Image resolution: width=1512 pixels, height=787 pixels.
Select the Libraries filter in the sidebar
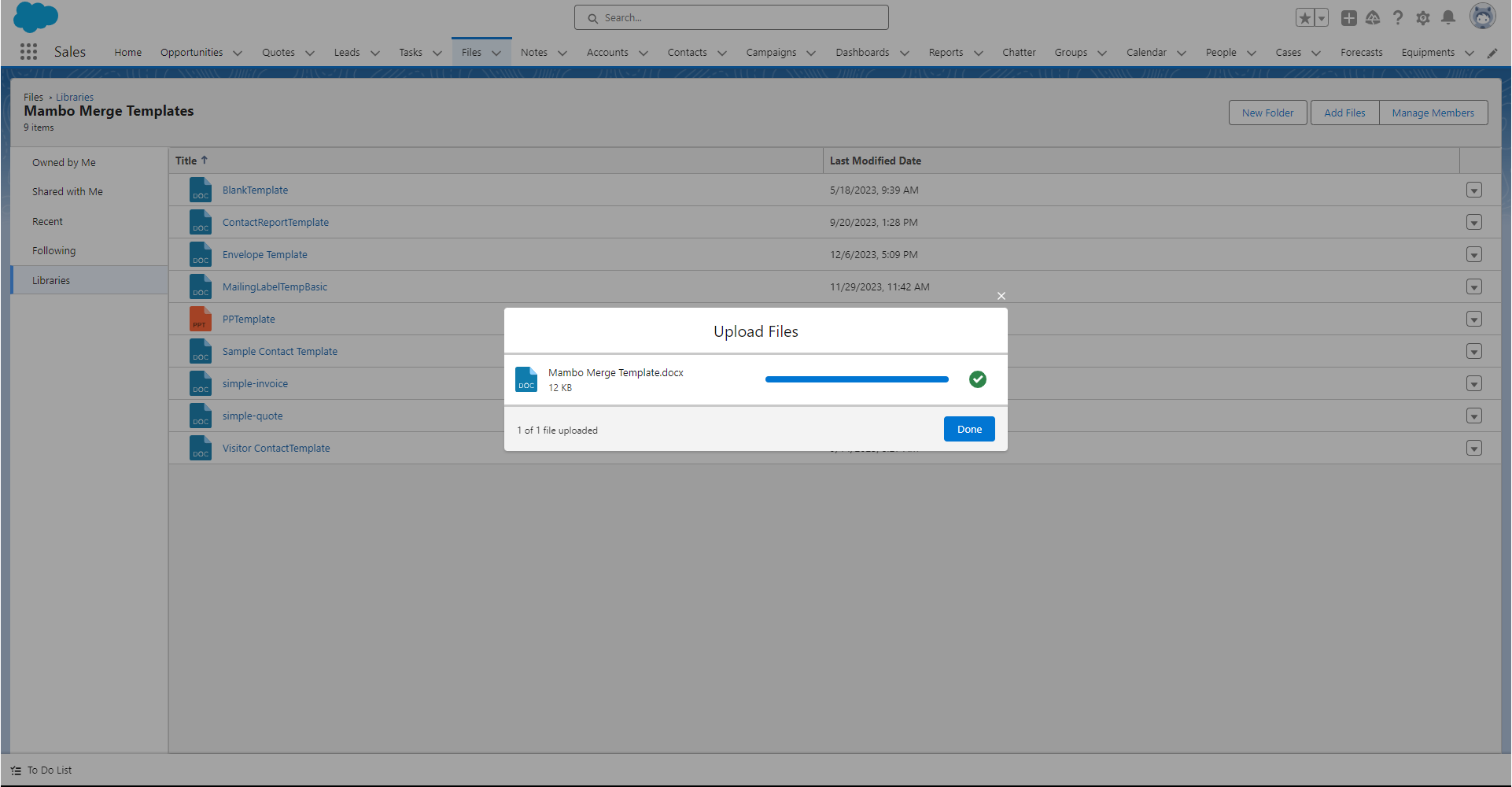click(x=51, y=280)
